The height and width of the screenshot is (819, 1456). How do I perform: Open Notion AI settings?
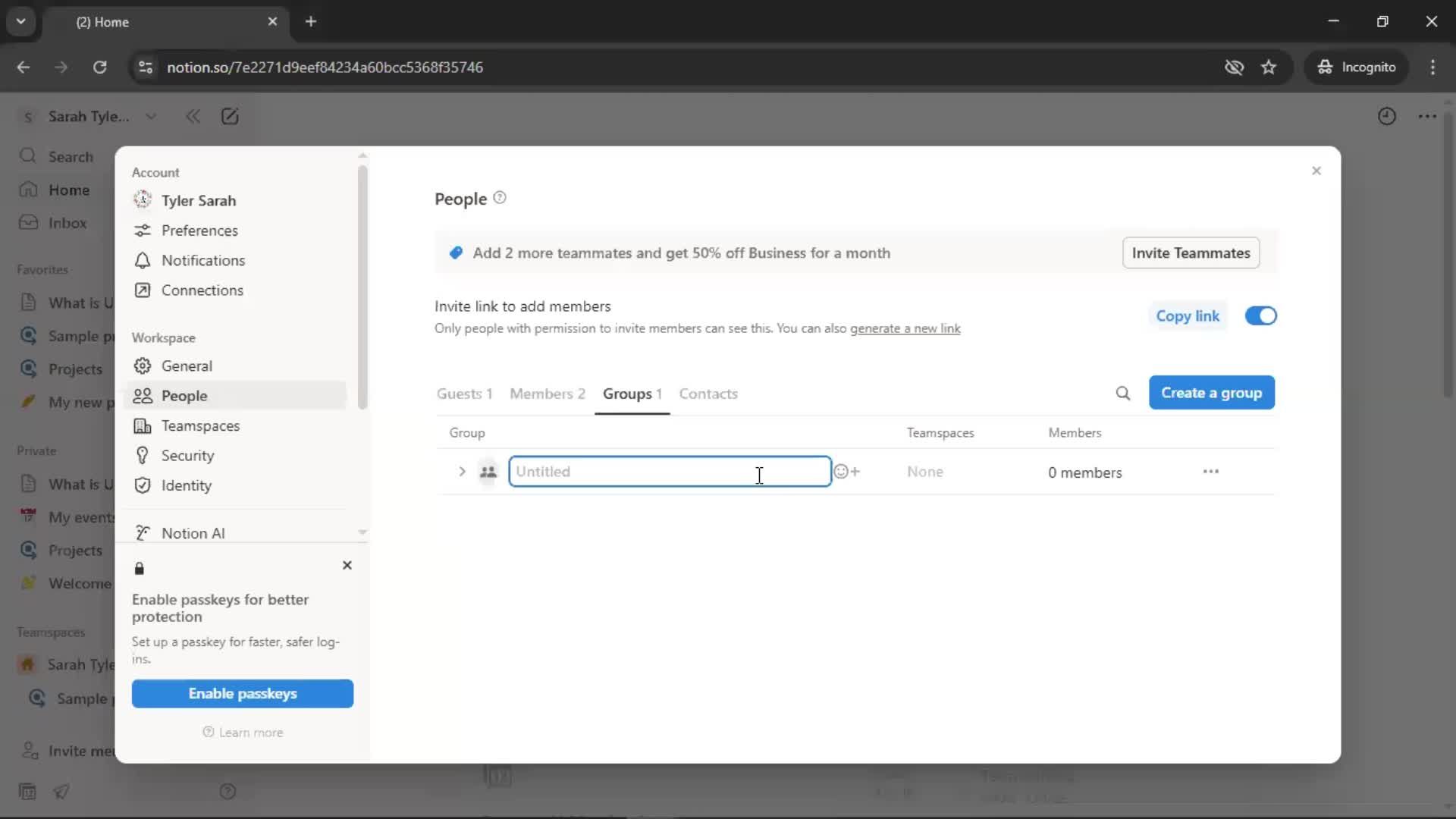click(237, 533)
